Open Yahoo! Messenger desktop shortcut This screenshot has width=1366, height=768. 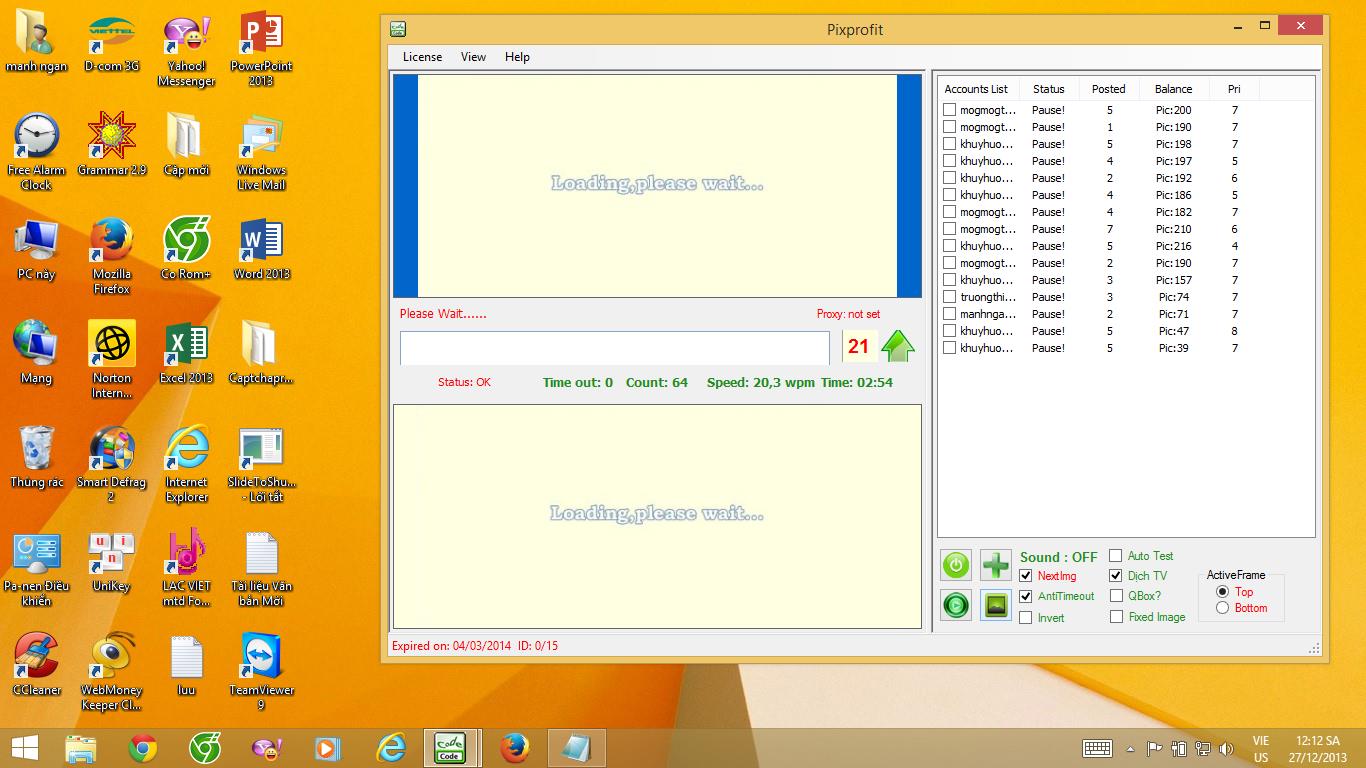186,48
